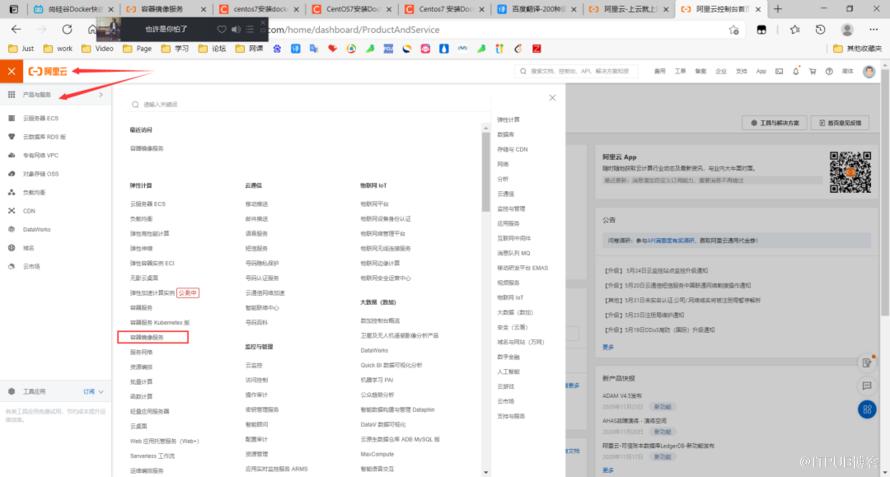Click the product panel vertical scrollbar thumb
The height and width of the screenshot is (477, 890).
point(486,172)
